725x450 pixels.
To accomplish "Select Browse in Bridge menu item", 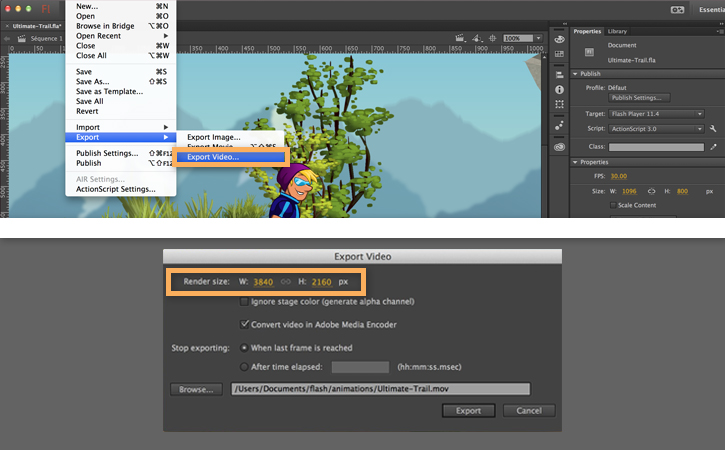I will click(121, 26).
